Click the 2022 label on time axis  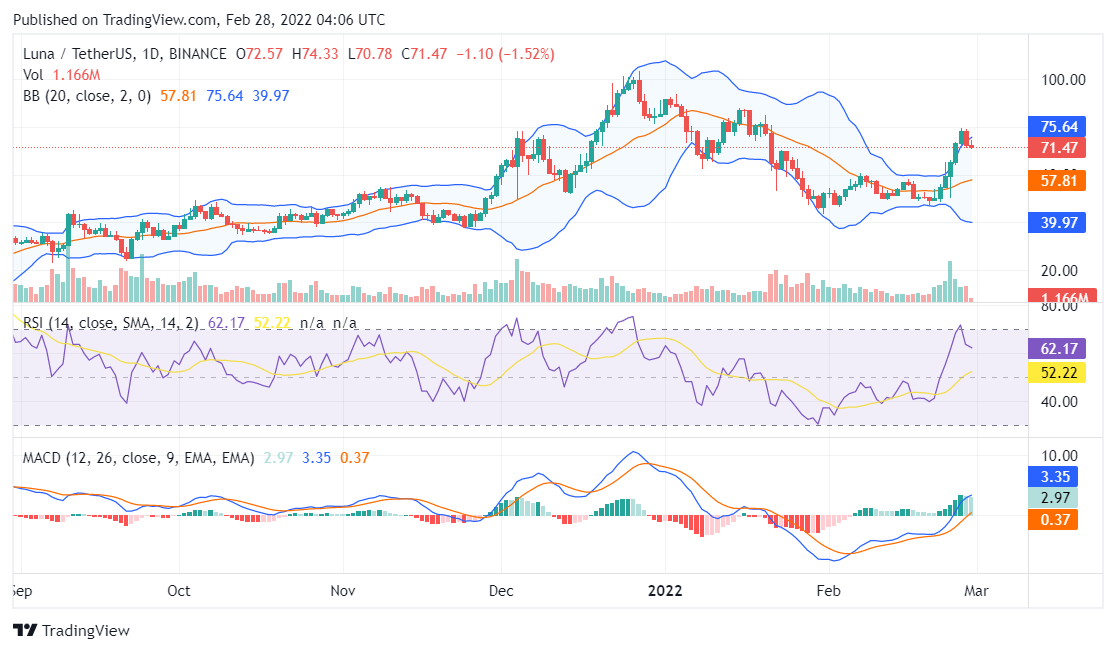pyautogui.click(x=664, y=591)
